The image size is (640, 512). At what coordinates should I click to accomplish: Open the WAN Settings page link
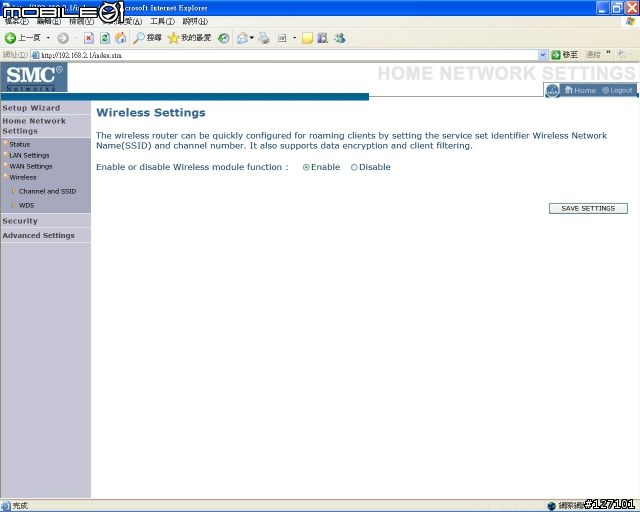click(31, 167)
